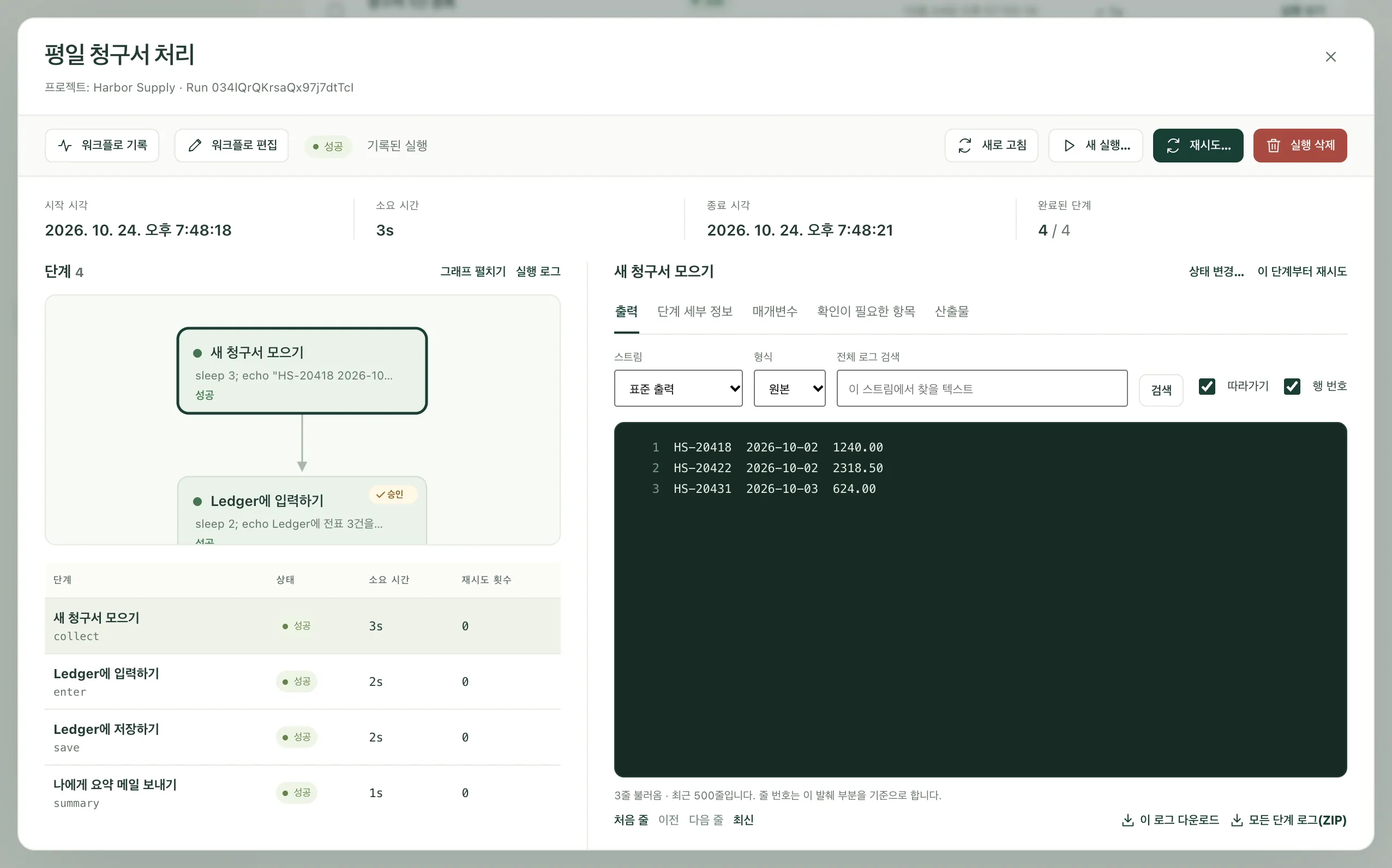
Task: Click the 성공 status badge in toolbar
Action: point(328,146)
